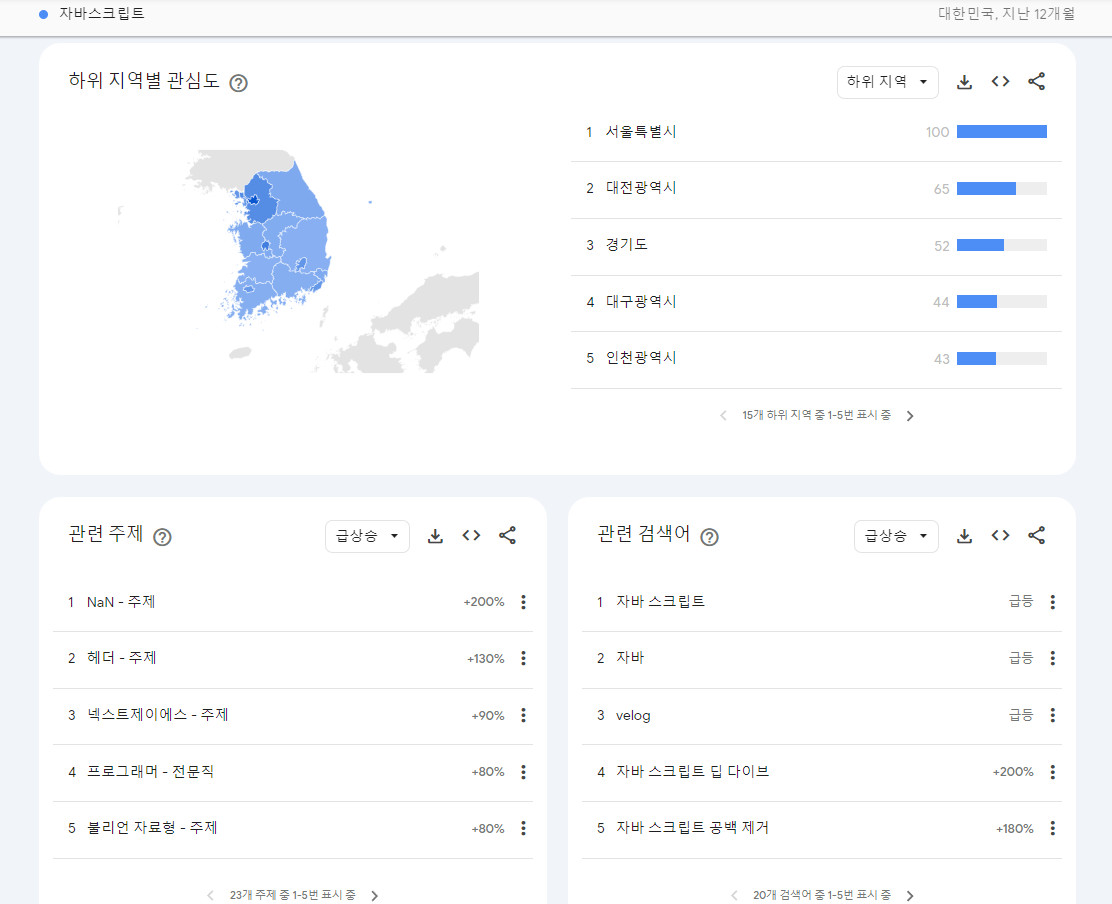Click the 대한민국, 지난 12개월 text
This screenshot has width=1112, height=904.
pos(1006,13)
